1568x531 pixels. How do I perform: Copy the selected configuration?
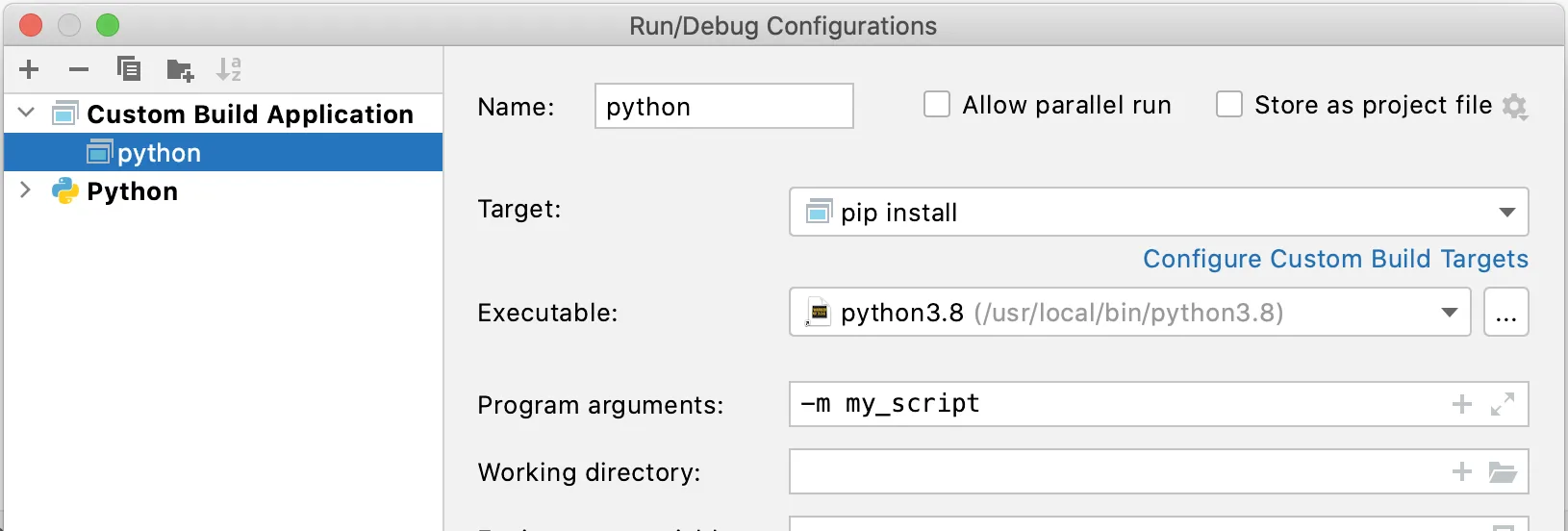click(128, 69)
